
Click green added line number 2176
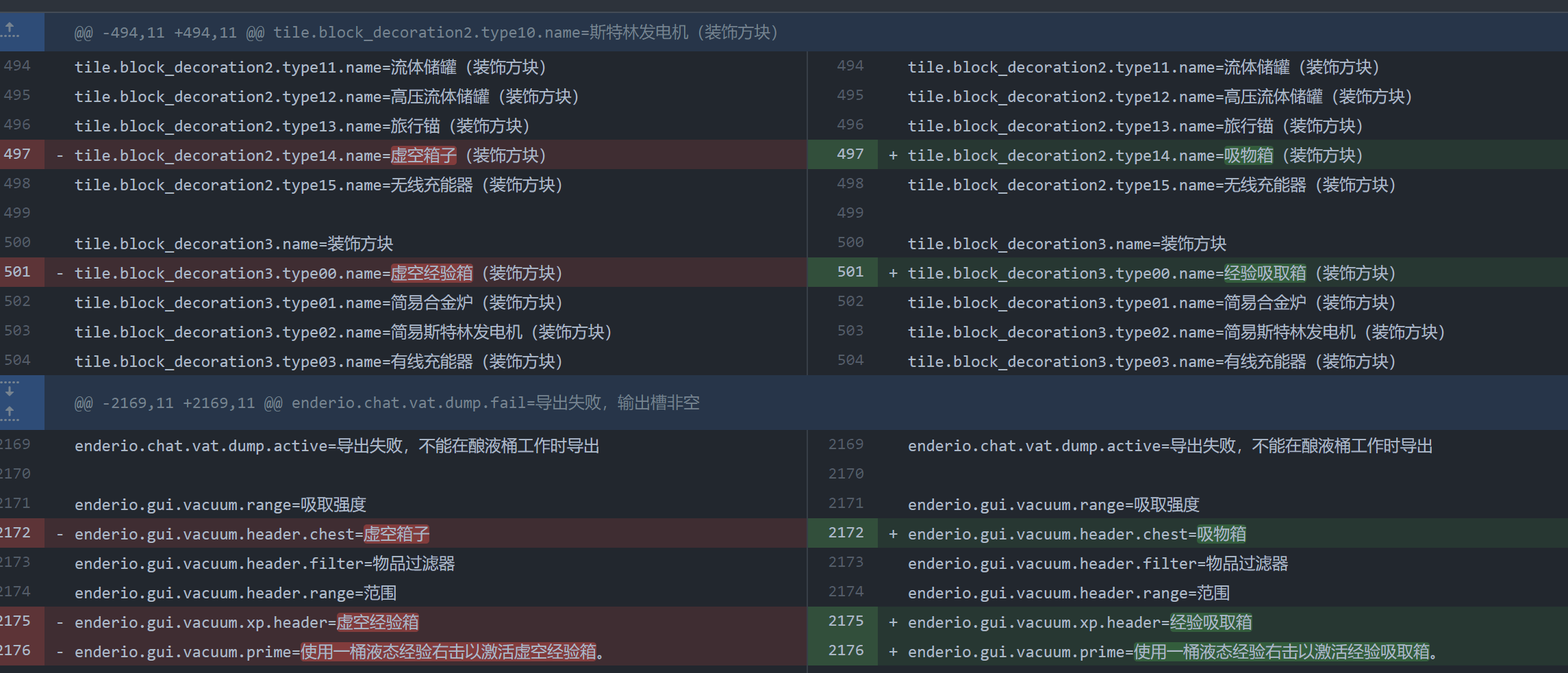click(x=846, y=650)
